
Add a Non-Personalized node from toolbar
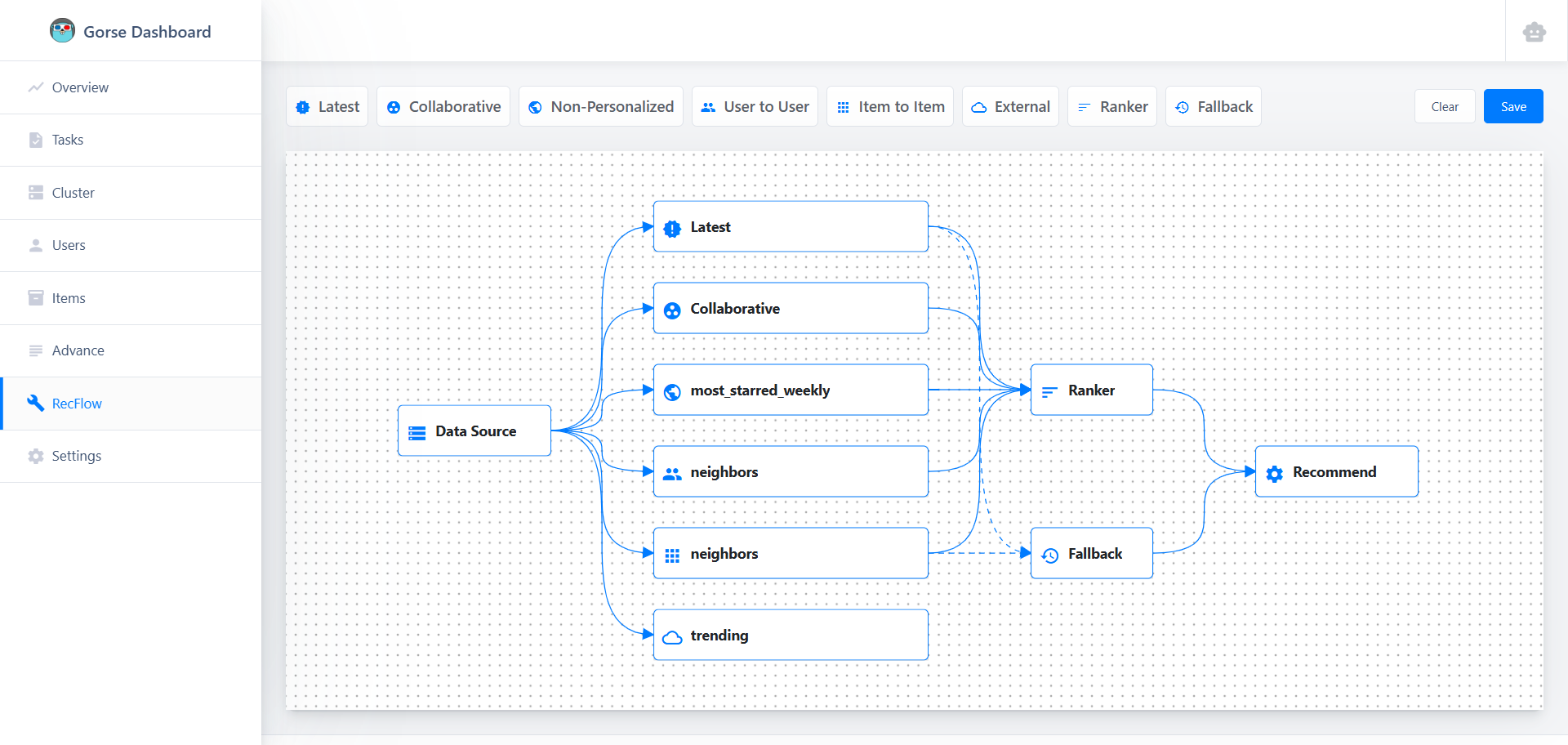tap(601, 107)
